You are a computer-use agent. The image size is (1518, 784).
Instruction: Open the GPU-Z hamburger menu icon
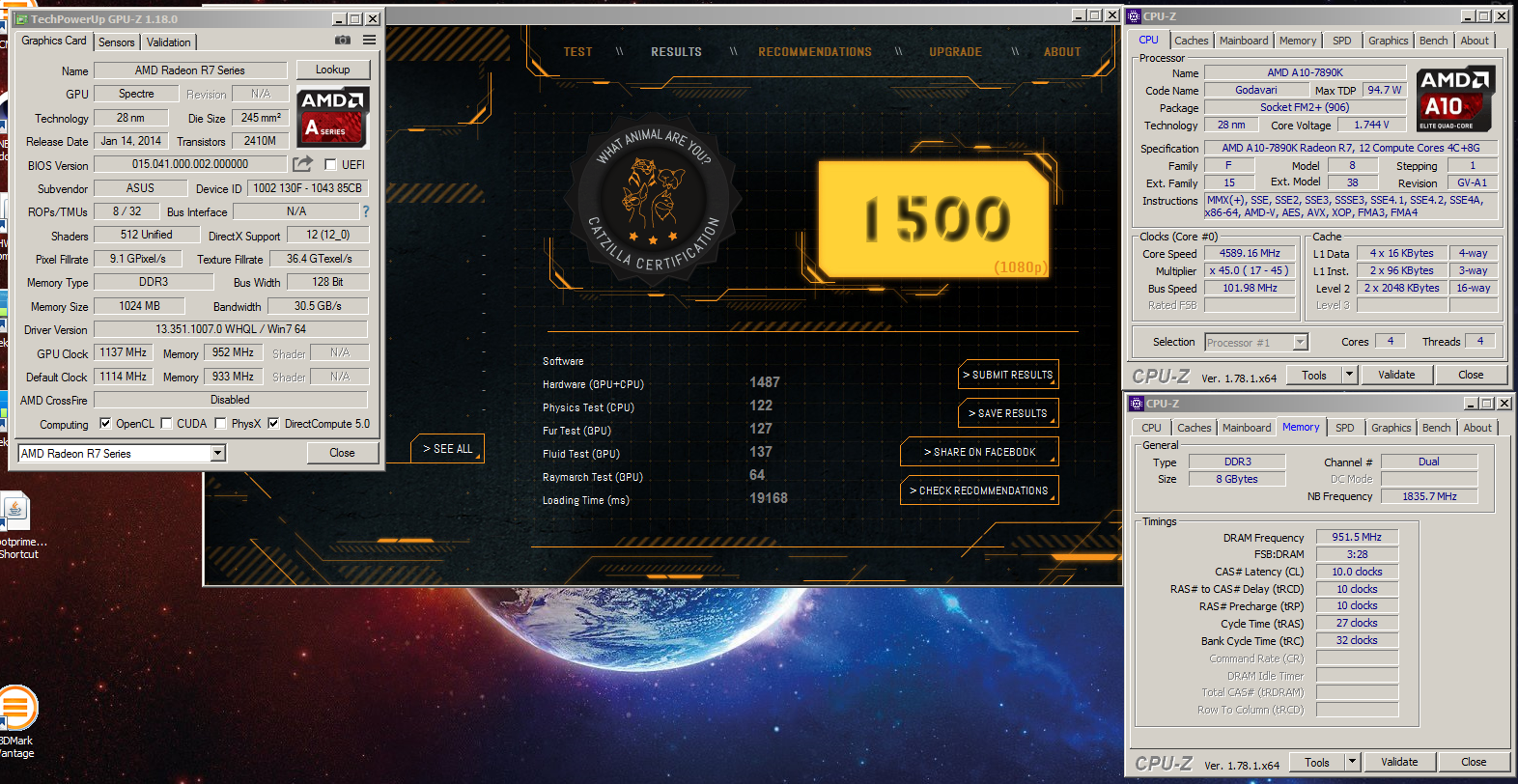(369, 40)
